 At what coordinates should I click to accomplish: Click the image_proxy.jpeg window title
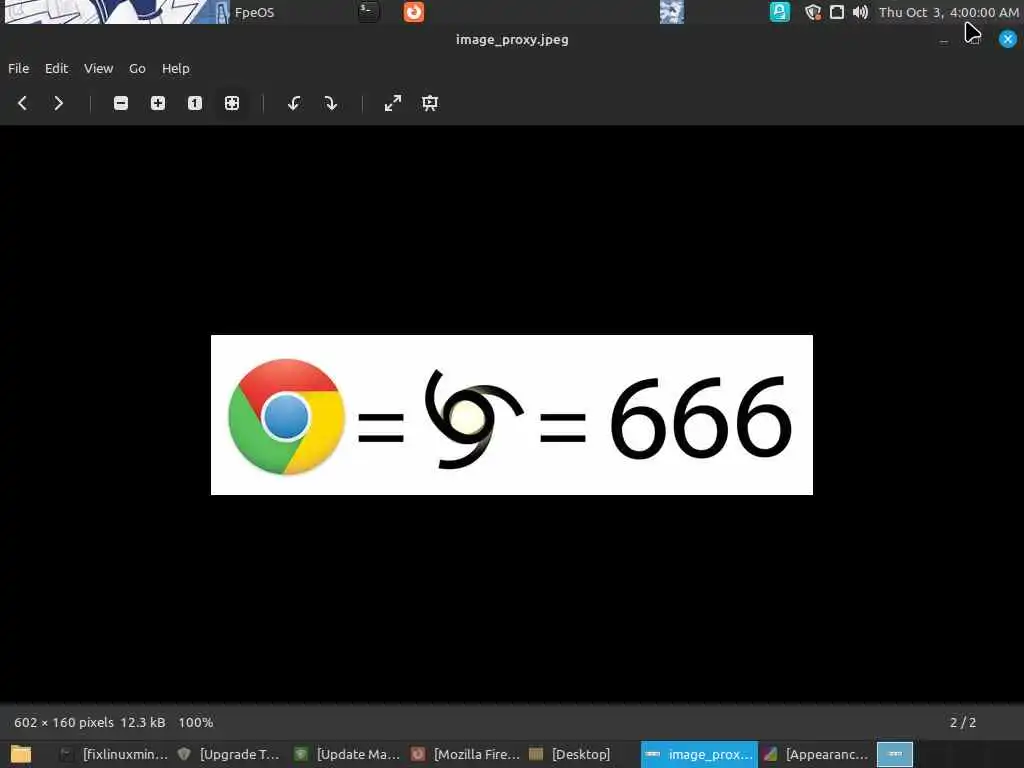point(512,39)
